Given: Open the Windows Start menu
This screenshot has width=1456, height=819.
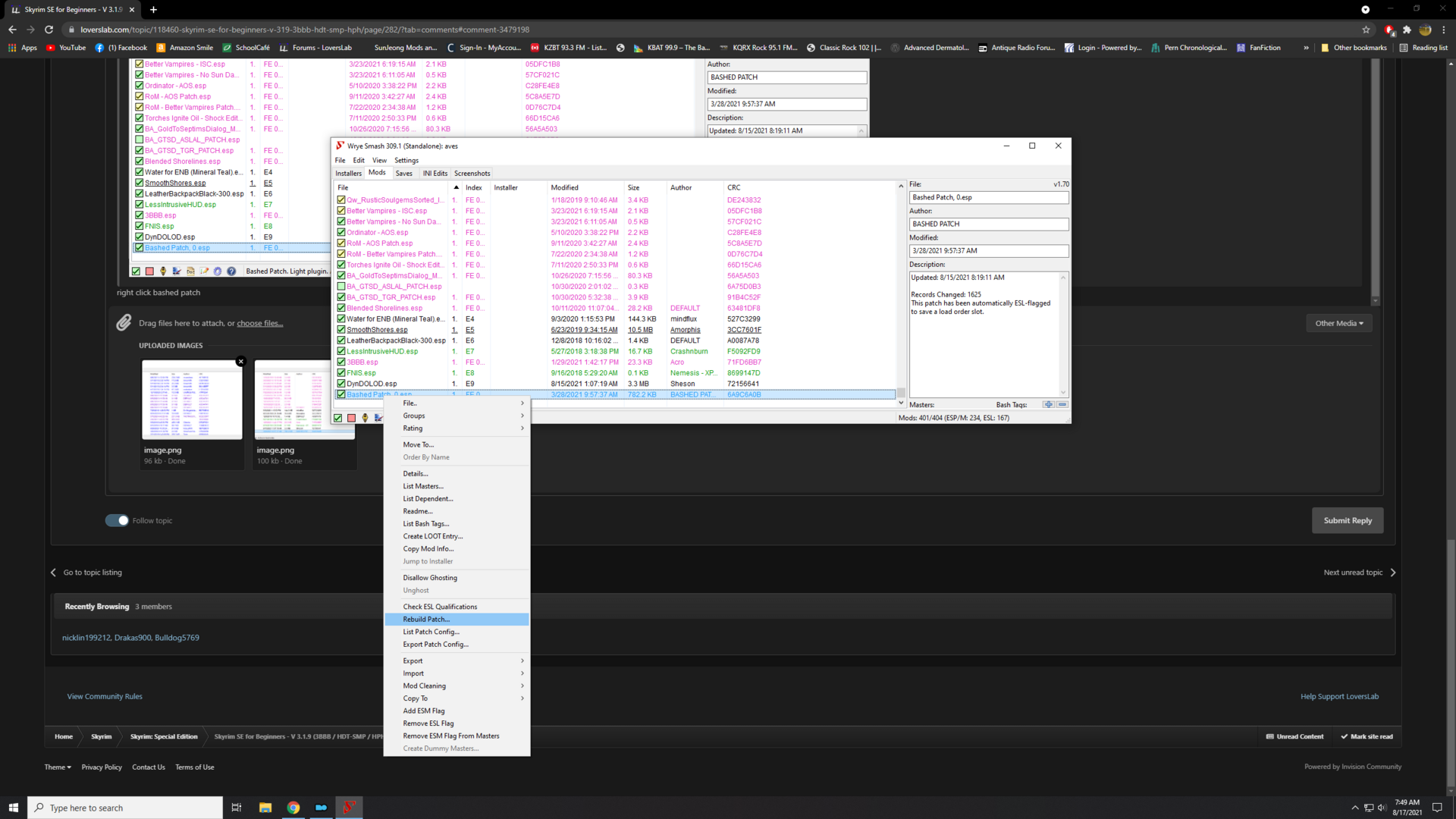Looking at the screenshot, I should point(13,808).
